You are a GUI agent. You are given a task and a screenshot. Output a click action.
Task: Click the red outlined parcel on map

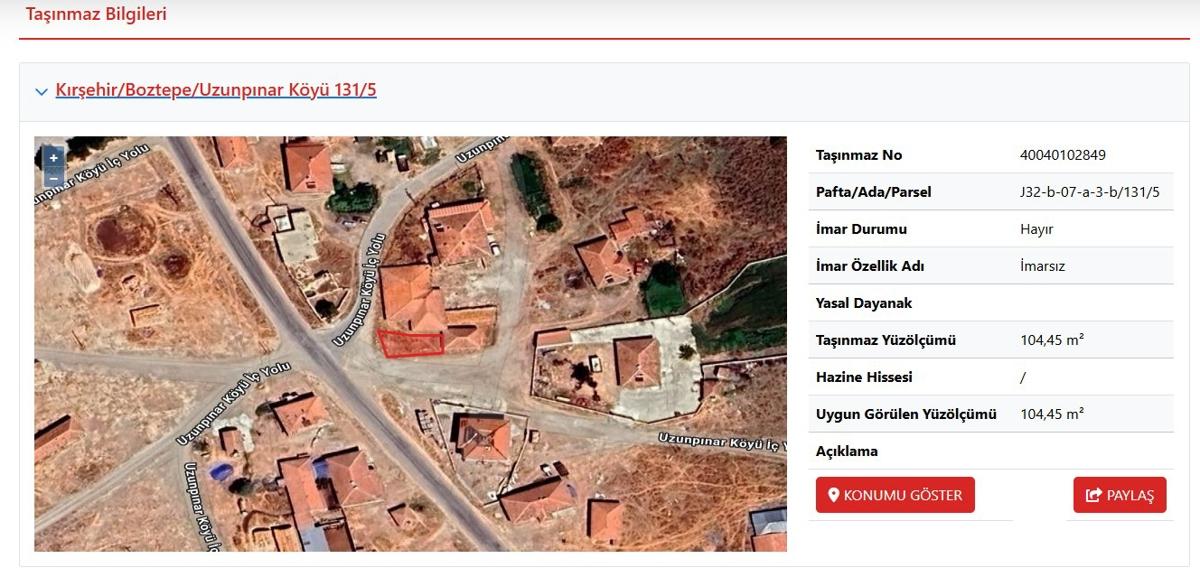[411, 344]
